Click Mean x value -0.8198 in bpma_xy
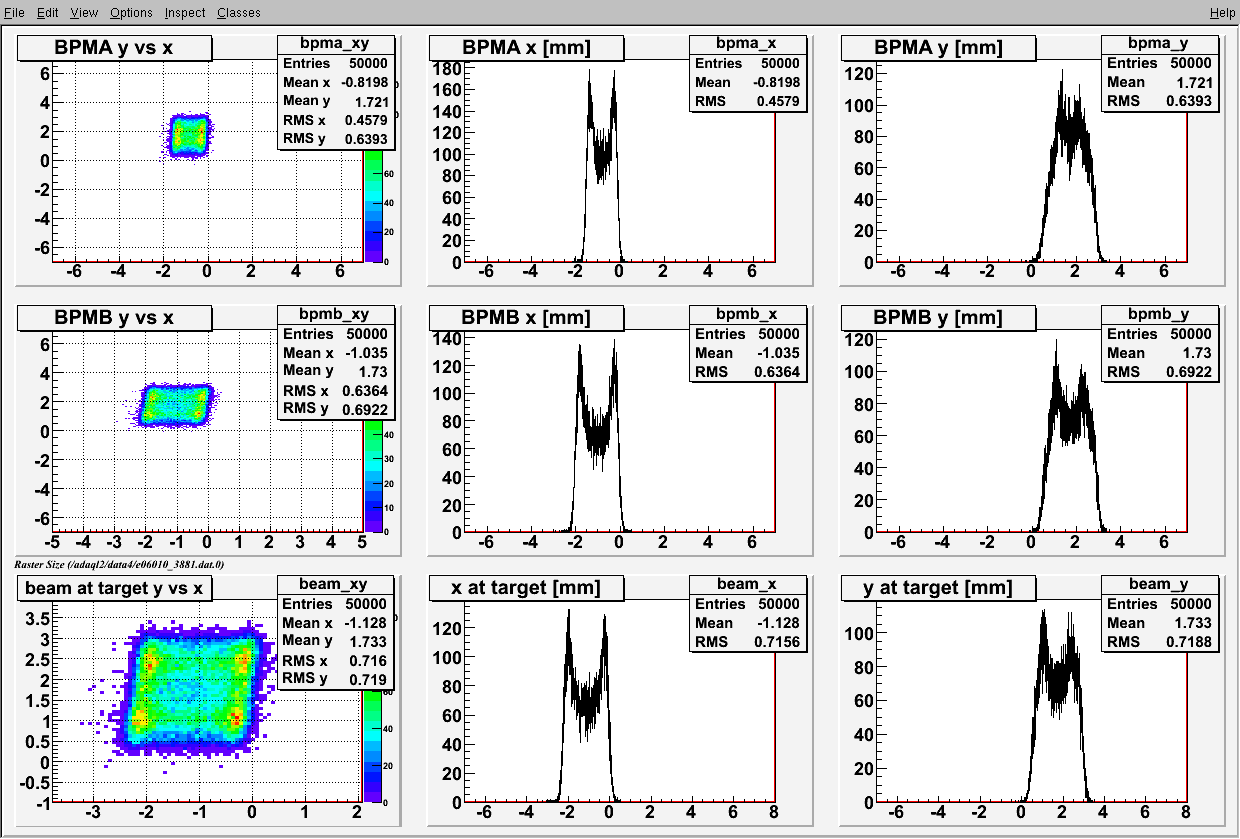This screenshot has height=839, width=1240. [364, 82]
